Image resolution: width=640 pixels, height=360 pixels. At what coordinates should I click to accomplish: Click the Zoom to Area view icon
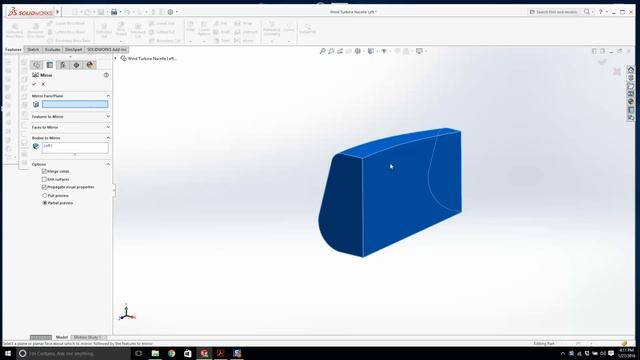(331, 51)
